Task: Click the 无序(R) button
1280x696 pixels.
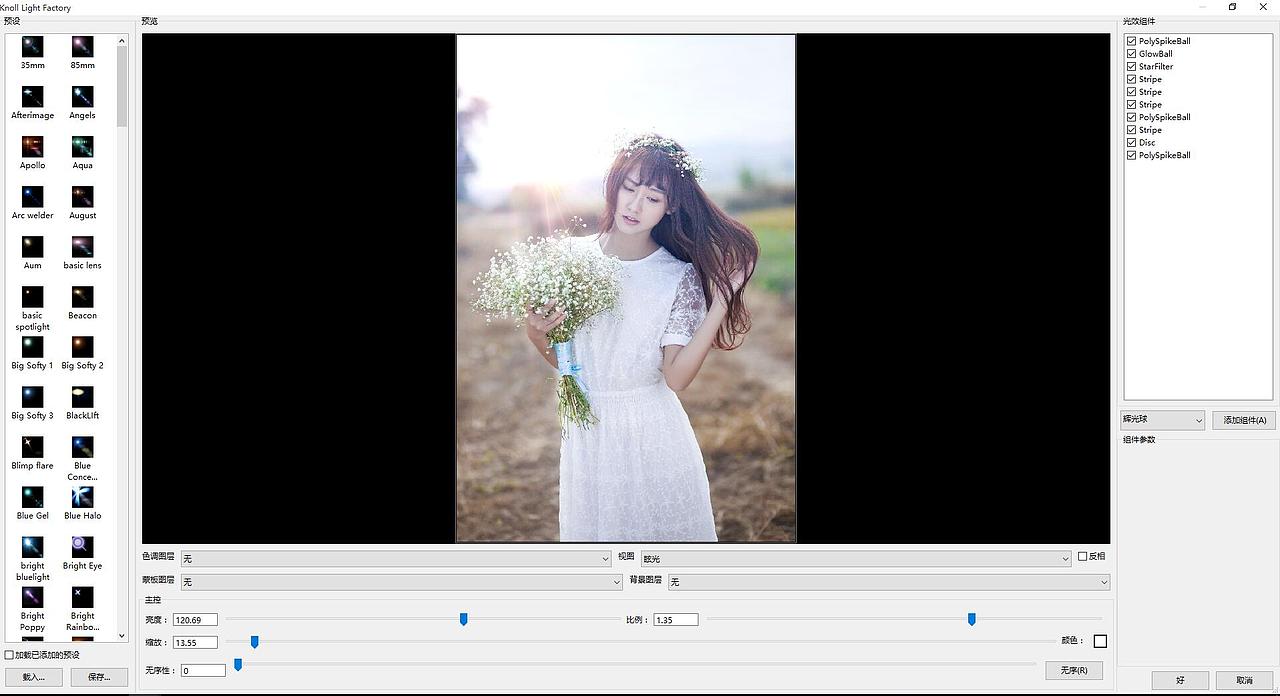Action: point(1073,670)
